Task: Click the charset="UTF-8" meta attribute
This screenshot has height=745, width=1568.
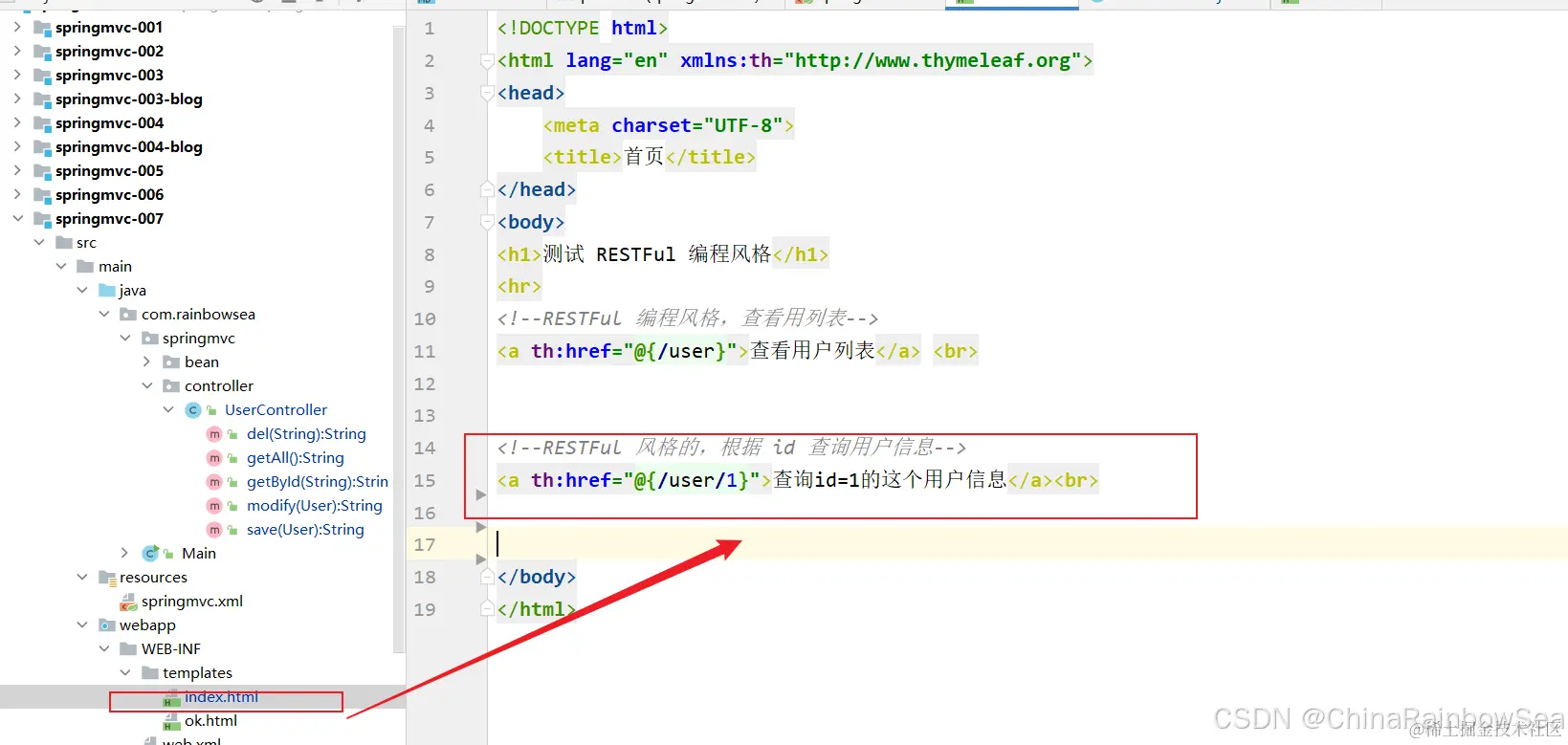Action: tap(697, 125)
